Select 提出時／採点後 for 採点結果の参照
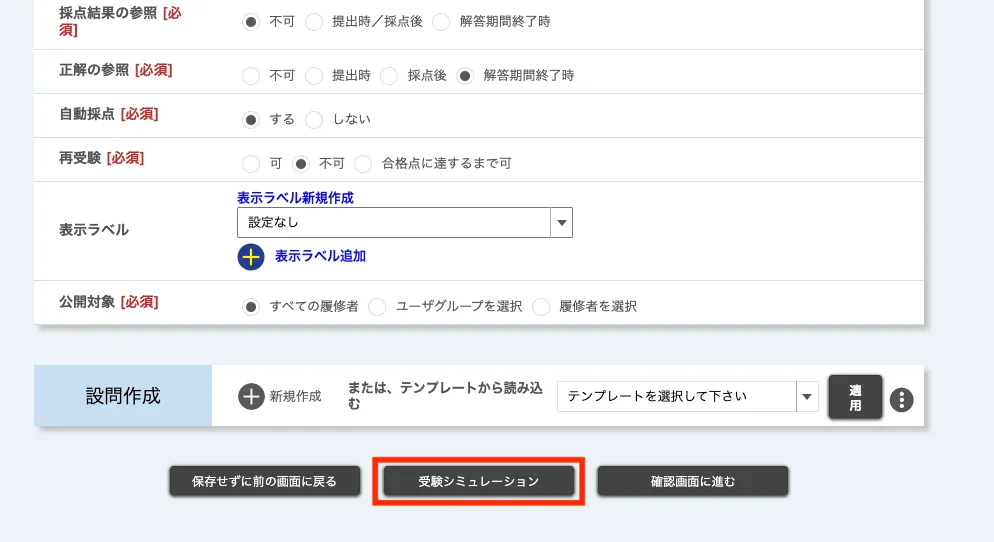 click(314, 21)
